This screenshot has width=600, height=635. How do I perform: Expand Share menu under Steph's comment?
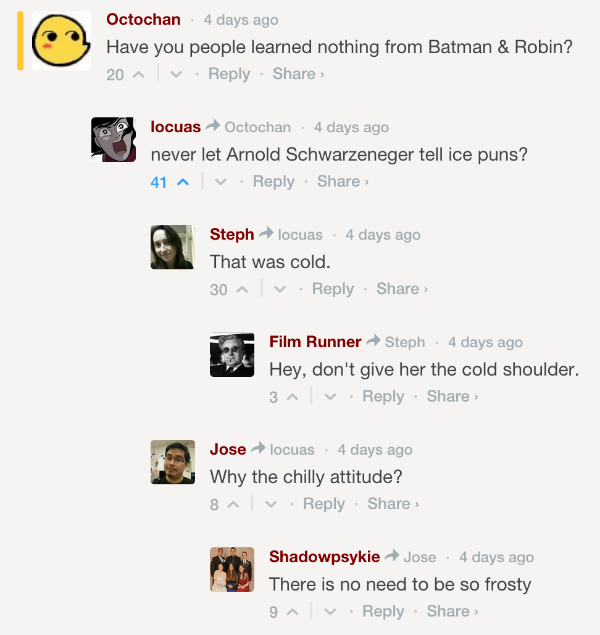[401, 289]
